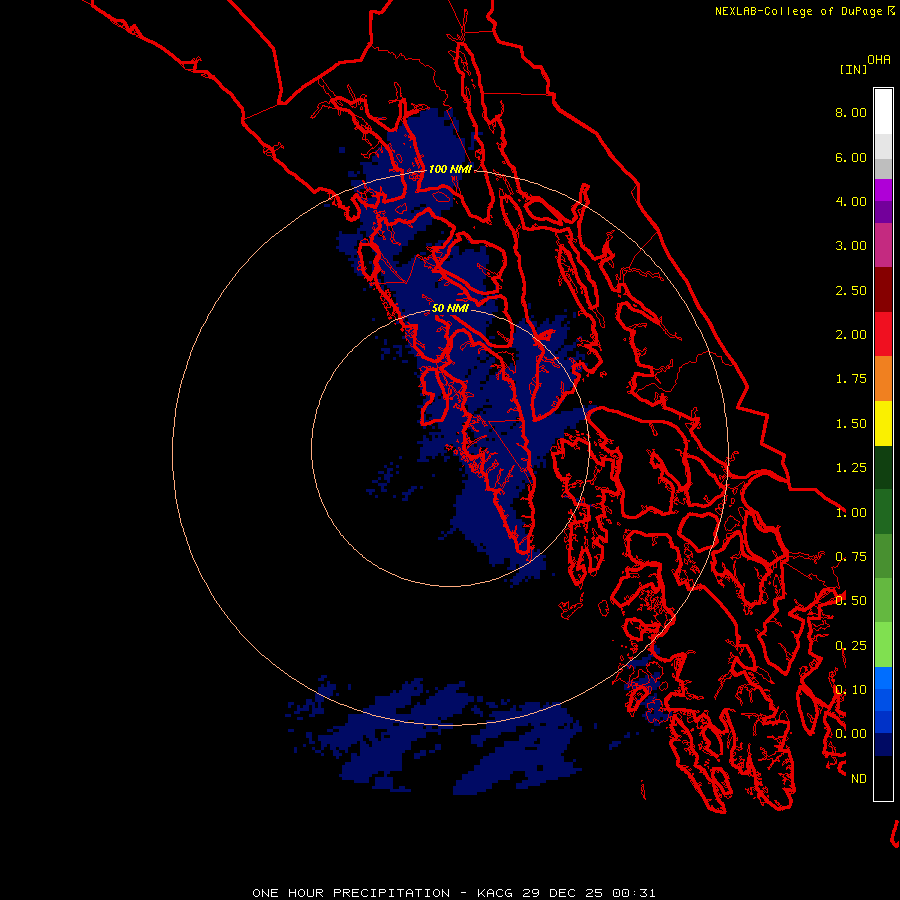Click the 1.00 legend value
The image size is (900, 900).
851,513
